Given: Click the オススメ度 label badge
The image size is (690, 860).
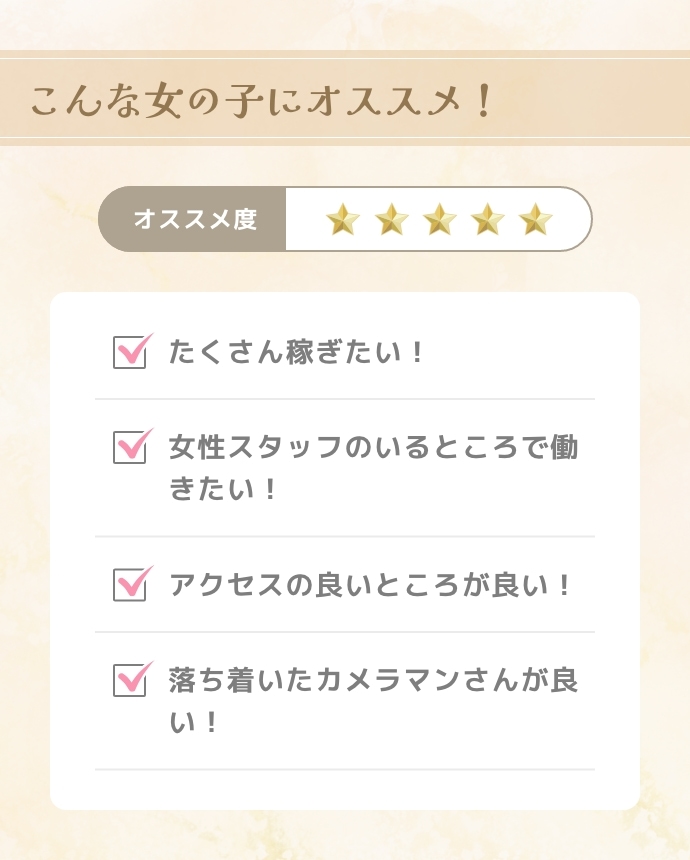Looking at the screenshot, I should coord(194,219).
